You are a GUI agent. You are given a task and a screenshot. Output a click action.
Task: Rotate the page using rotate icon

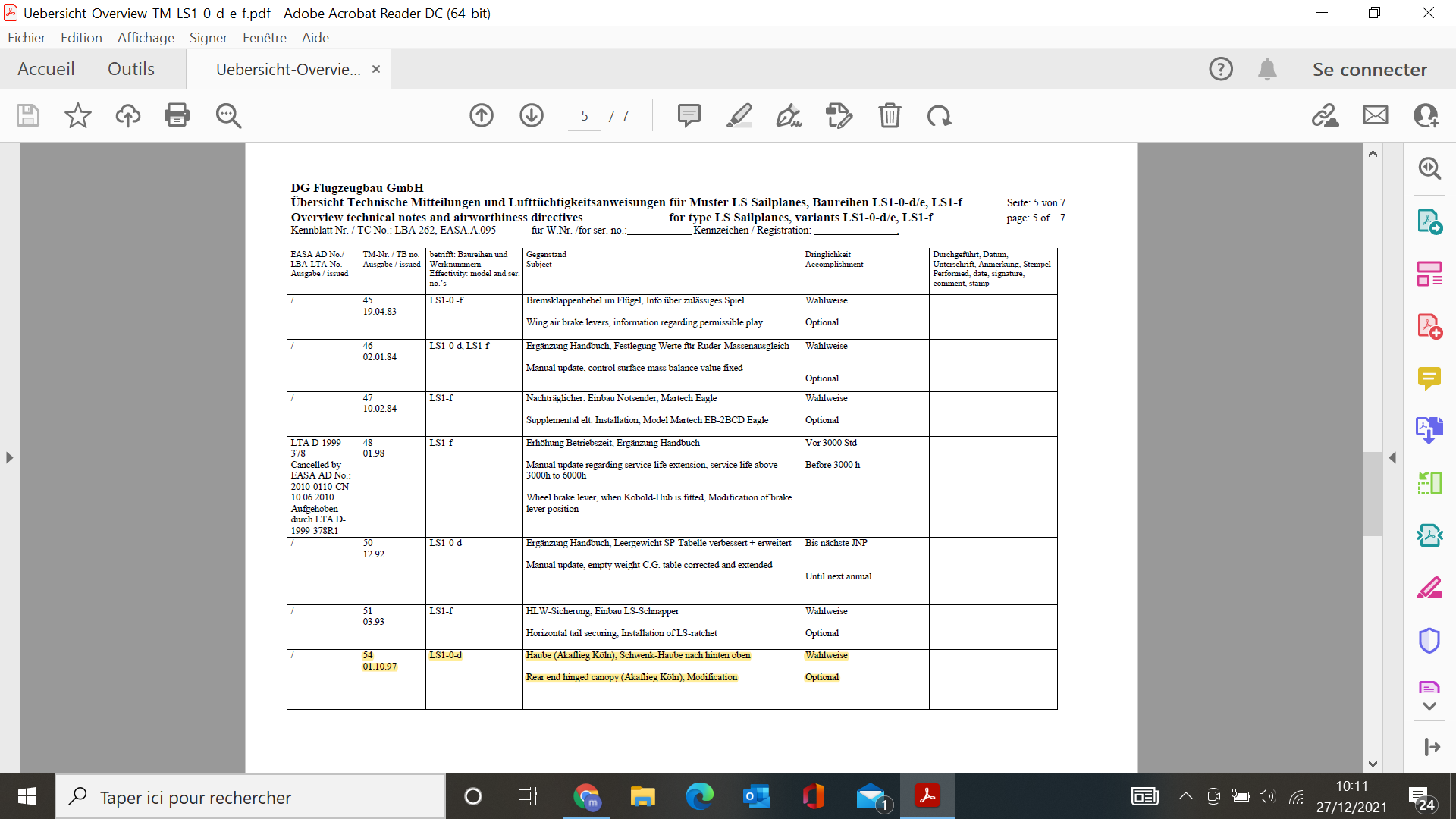(939, 115)
